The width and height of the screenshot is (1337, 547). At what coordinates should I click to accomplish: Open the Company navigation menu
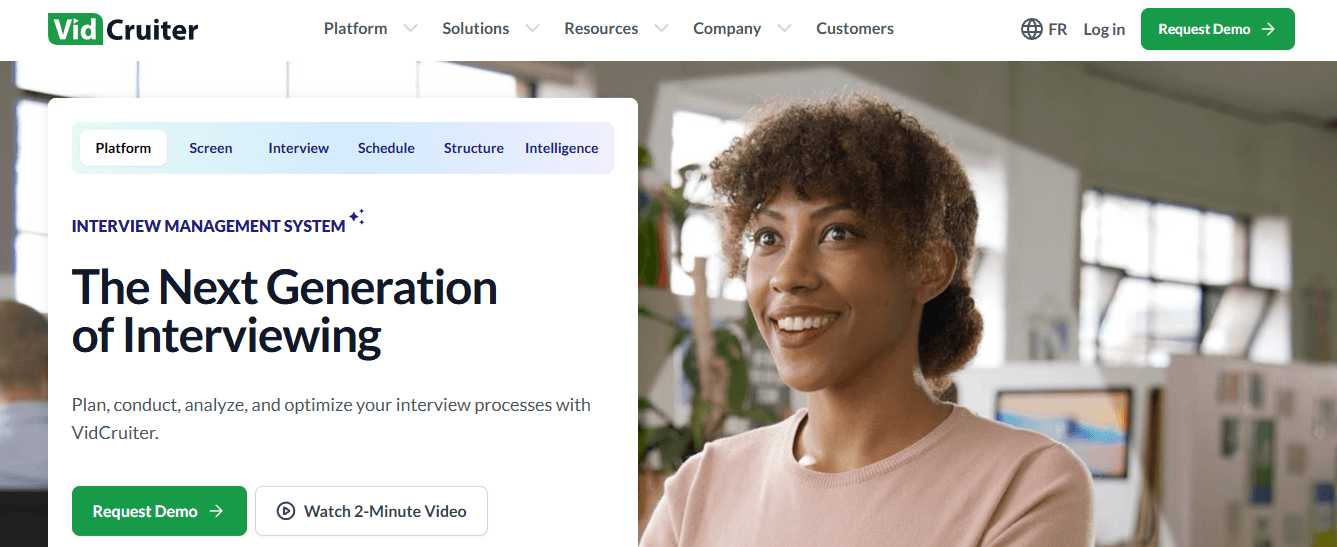point(727,28)
